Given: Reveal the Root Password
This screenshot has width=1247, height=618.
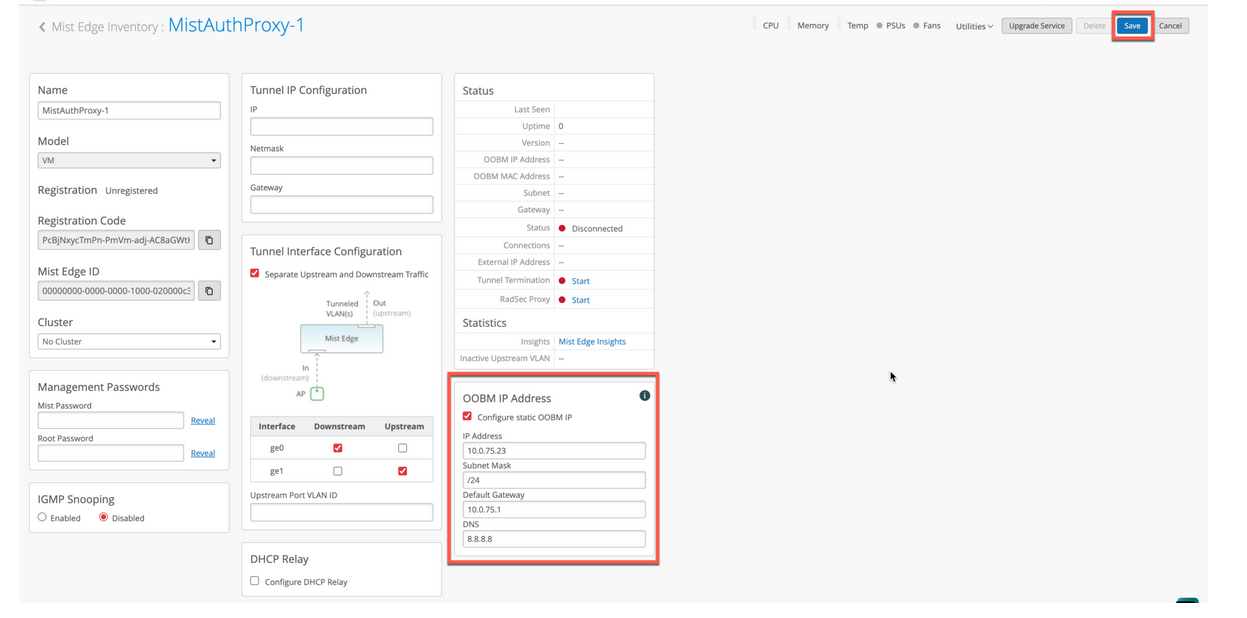Looking at the screenshot, I should click(x=203, y=453).
